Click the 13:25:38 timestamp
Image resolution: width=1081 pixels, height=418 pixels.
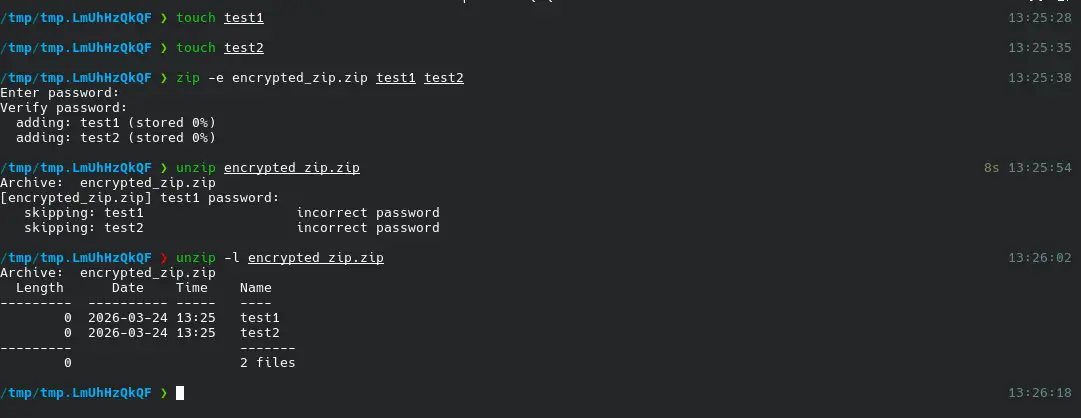tap(1040, 78)
